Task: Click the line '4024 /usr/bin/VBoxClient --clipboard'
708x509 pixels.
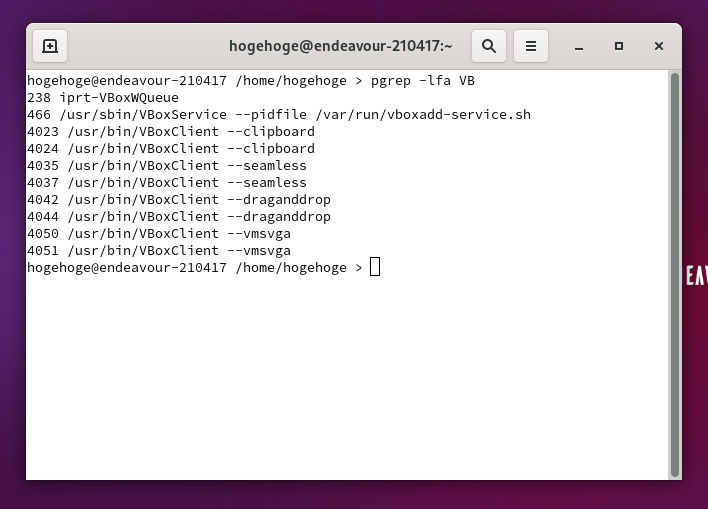Action: tap(171, 149)
